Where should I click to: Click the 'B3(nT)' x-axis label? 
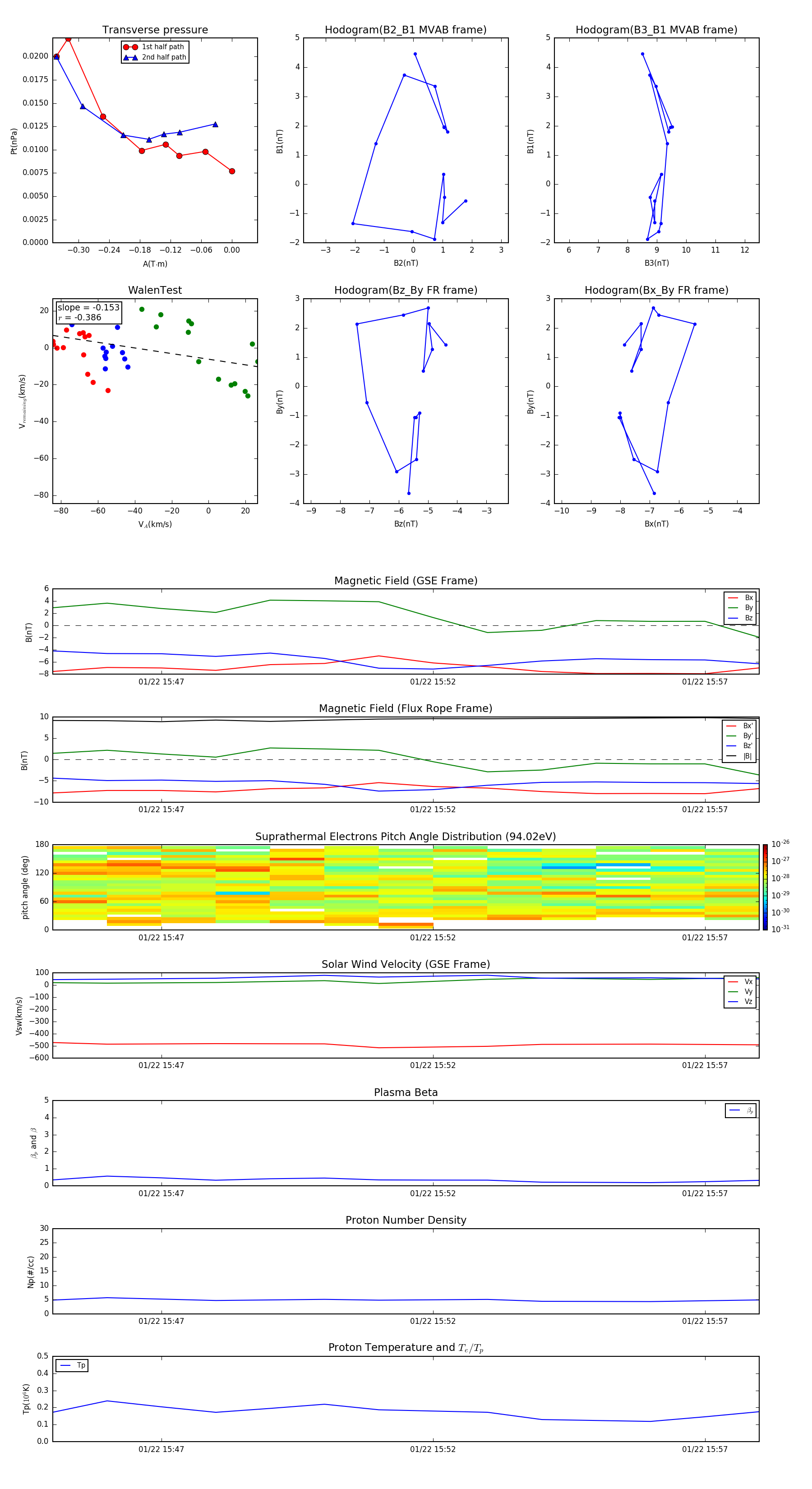tap(656, 263)
